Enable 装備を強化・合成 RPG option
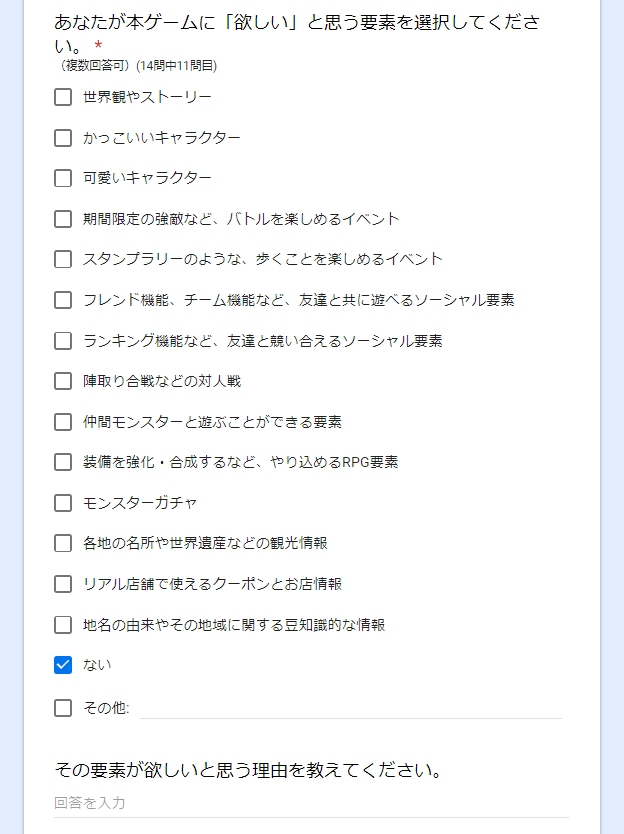The image size is (624, 834). point(63,462)
